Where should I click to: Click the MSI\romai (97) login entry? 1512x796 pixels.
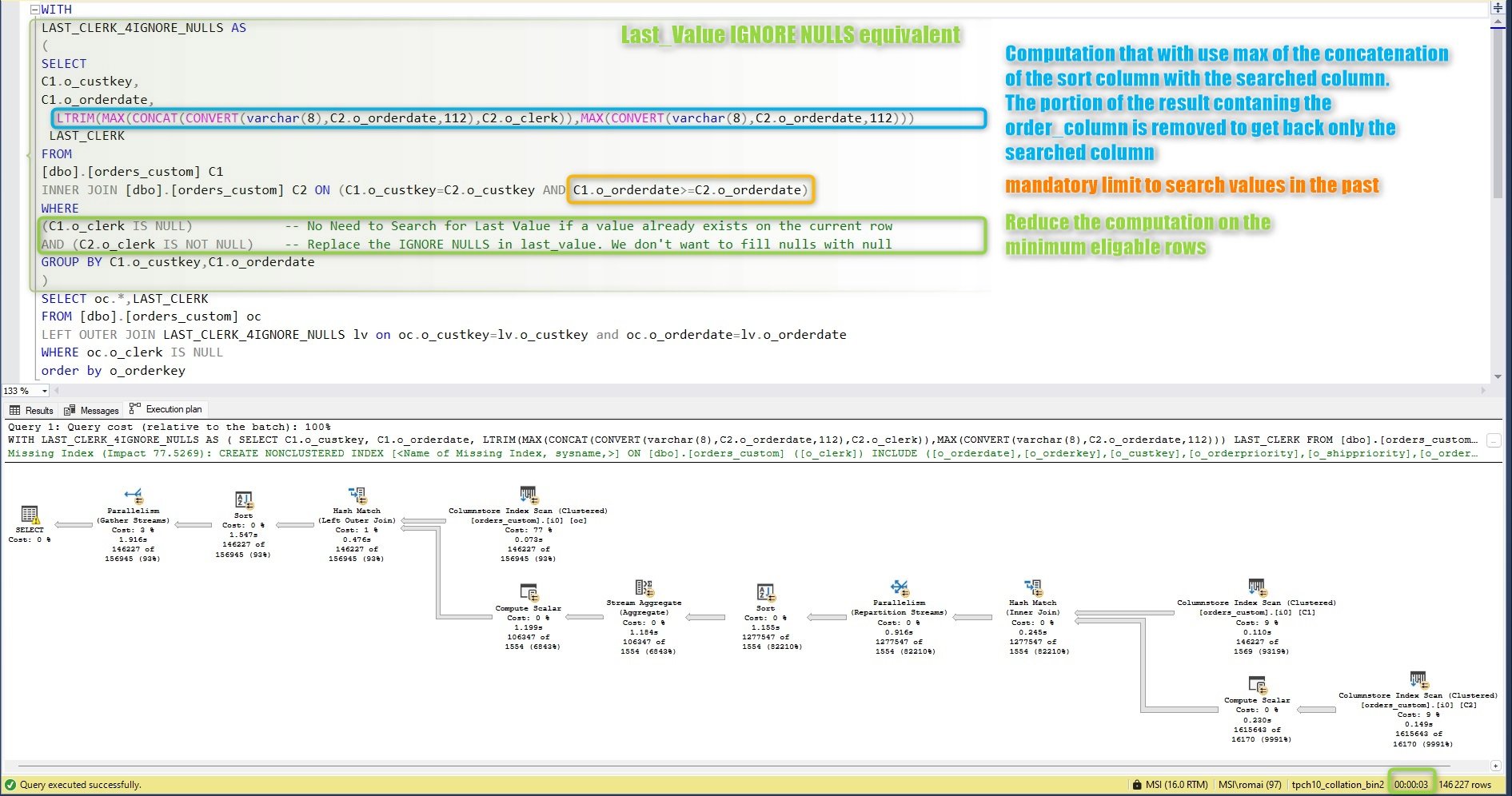[1250, 785]
